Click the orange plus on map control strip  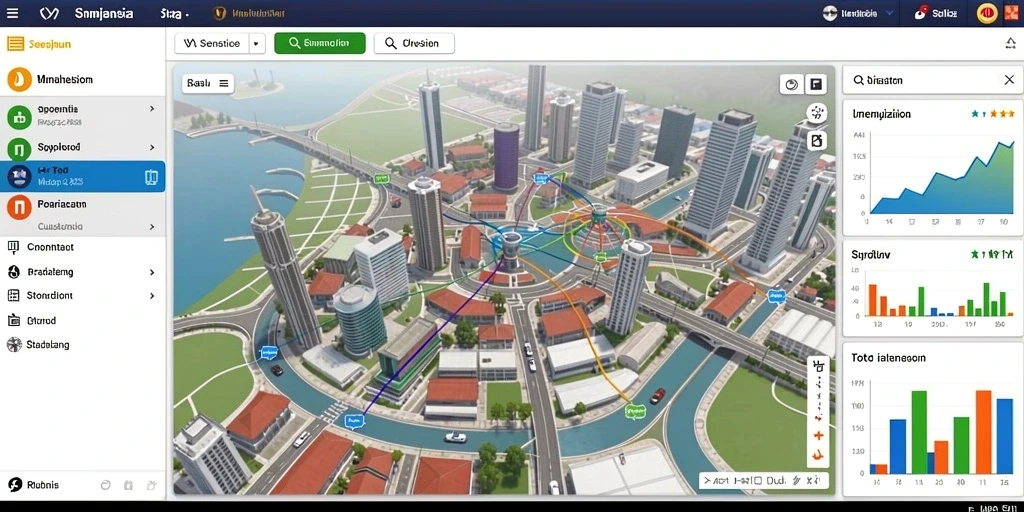818,436
